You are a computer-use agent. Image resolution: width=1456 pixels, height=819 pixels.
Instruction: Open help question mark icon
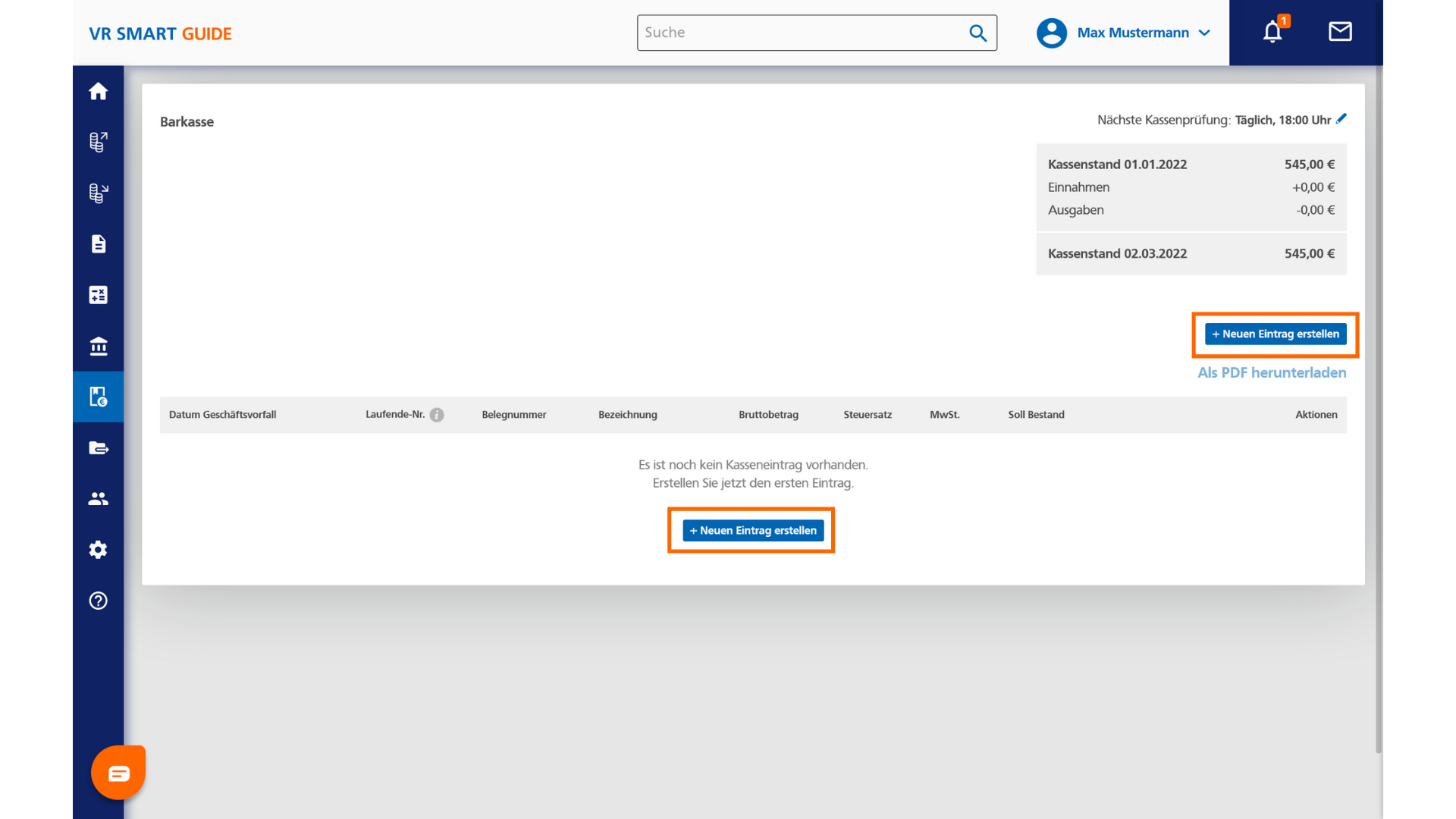click(x=98, y=601)
